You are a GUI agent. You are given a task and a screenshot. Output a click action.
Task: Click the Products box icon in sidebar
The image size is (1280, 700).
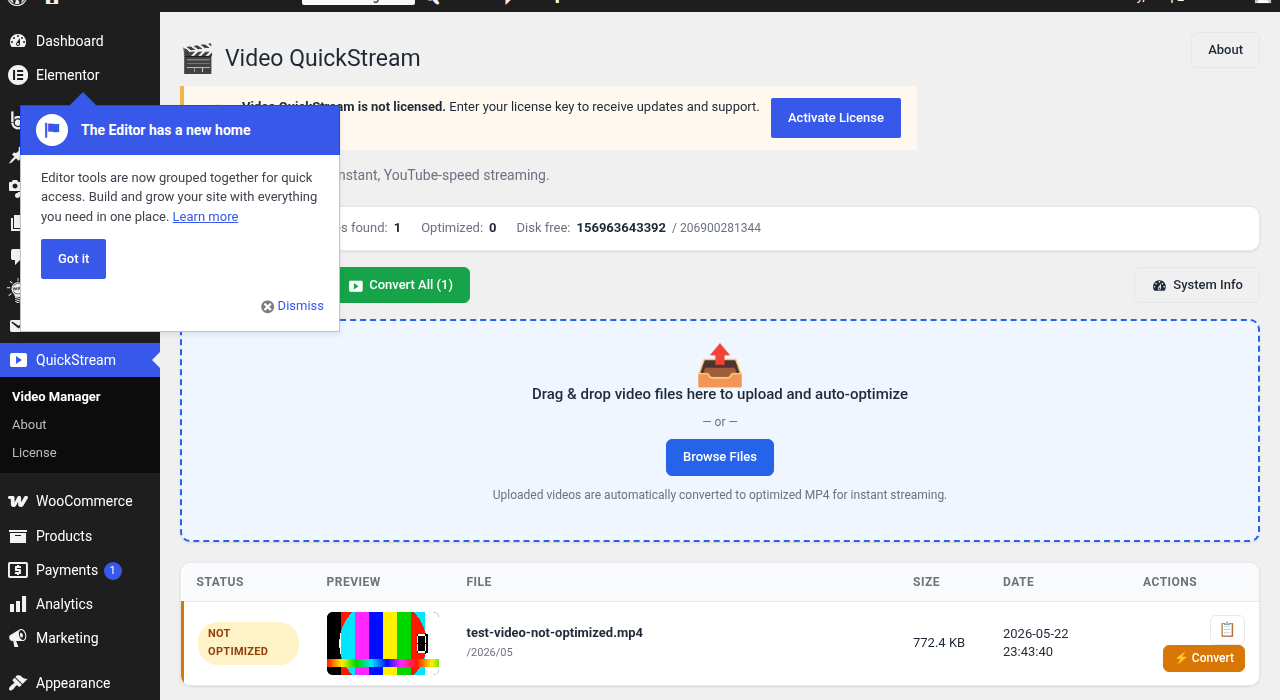17,536
